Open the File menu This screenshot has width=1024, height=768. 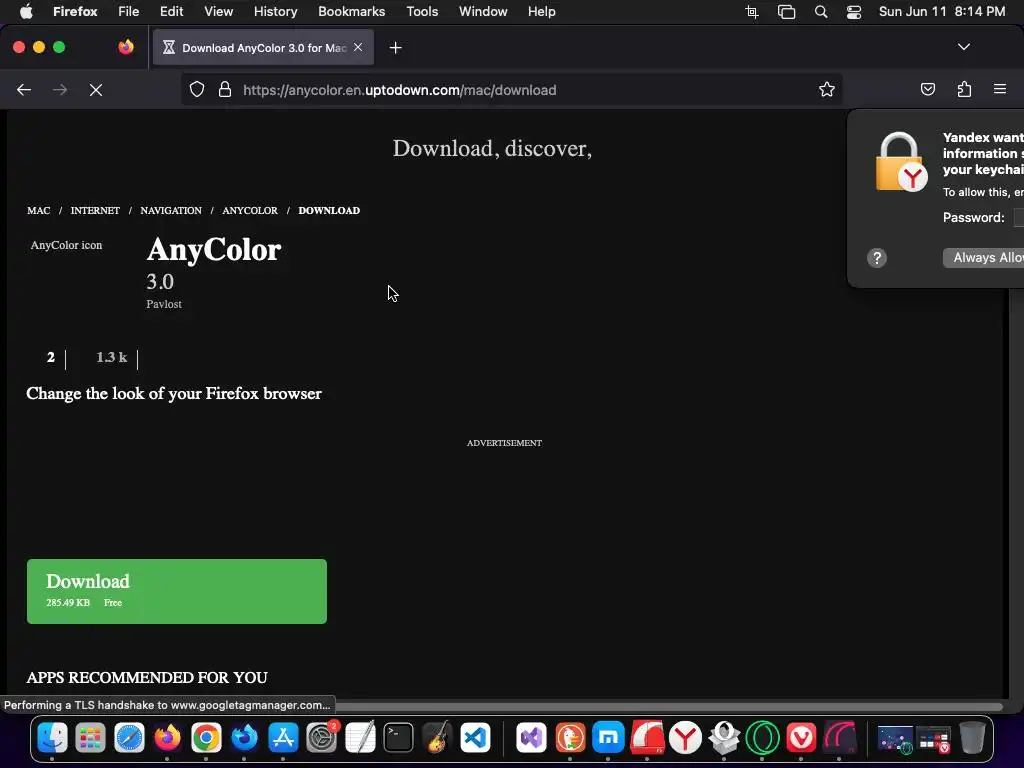coord(129,12)
